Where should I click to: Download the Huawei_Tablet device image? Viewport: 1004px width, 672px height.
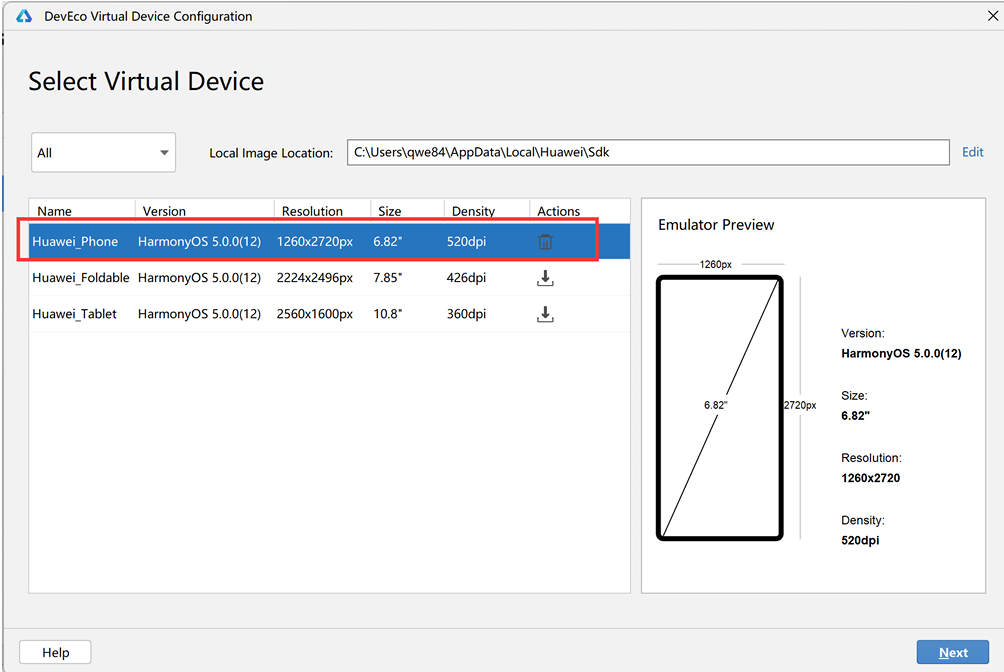click(x=545, y=314)
